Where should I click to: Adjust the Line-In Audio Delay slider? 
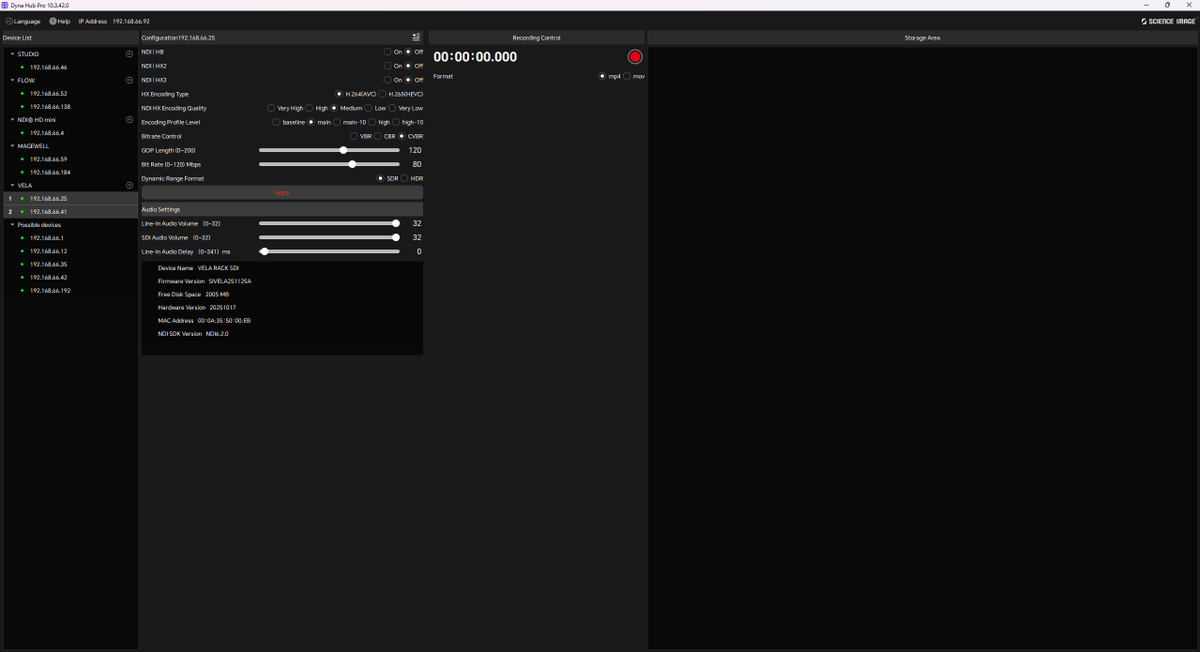(x=329, y=251)
